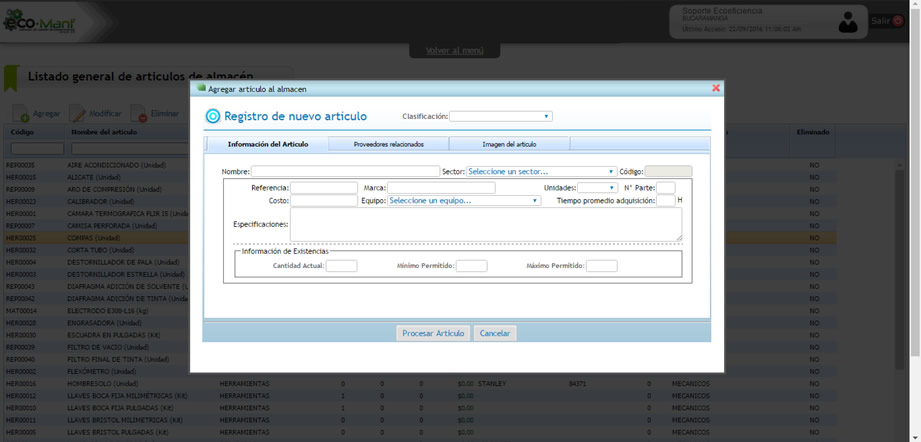The height and width of the screenshot is (442, 921).
Task: Switch to Imagen del articulo tab
Action: (509, 144)
